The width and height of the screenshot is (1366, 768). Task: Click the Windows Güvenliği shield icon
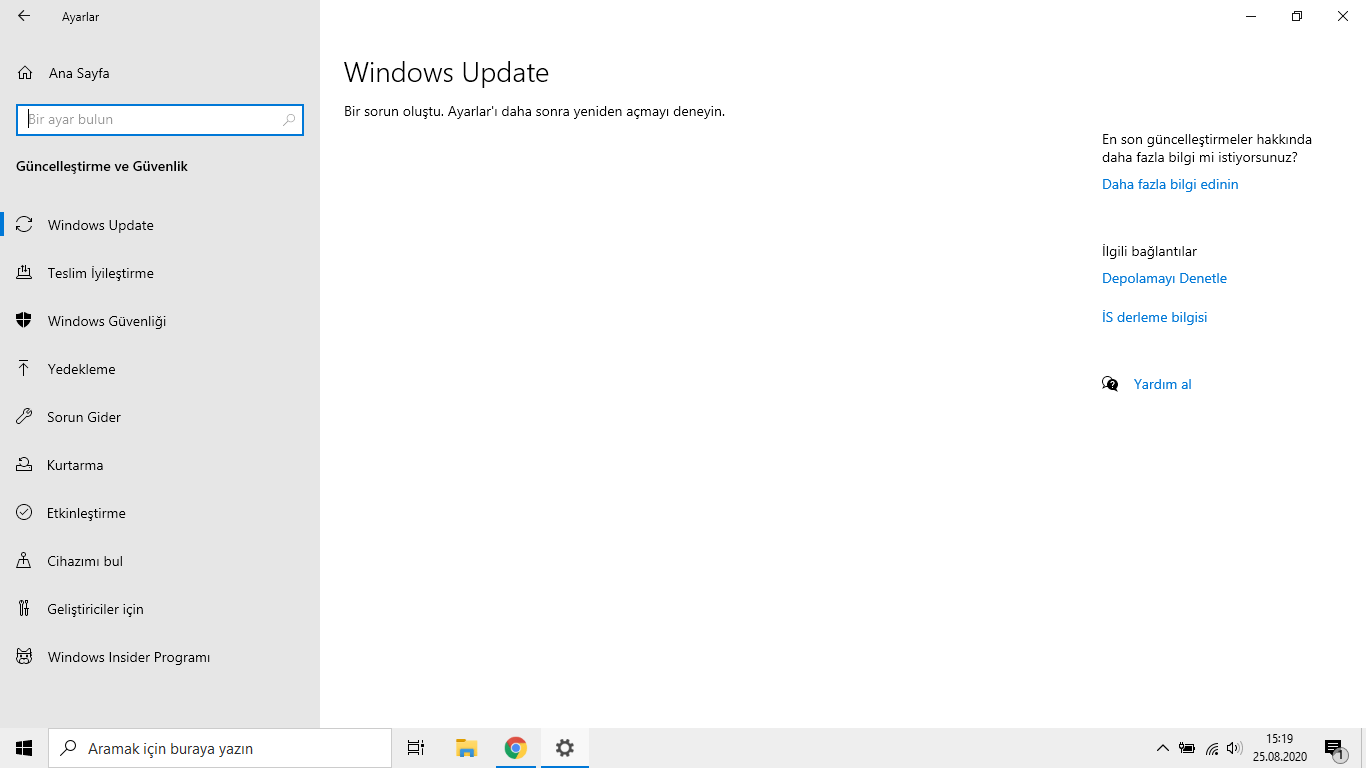click(x=25, y=321)
